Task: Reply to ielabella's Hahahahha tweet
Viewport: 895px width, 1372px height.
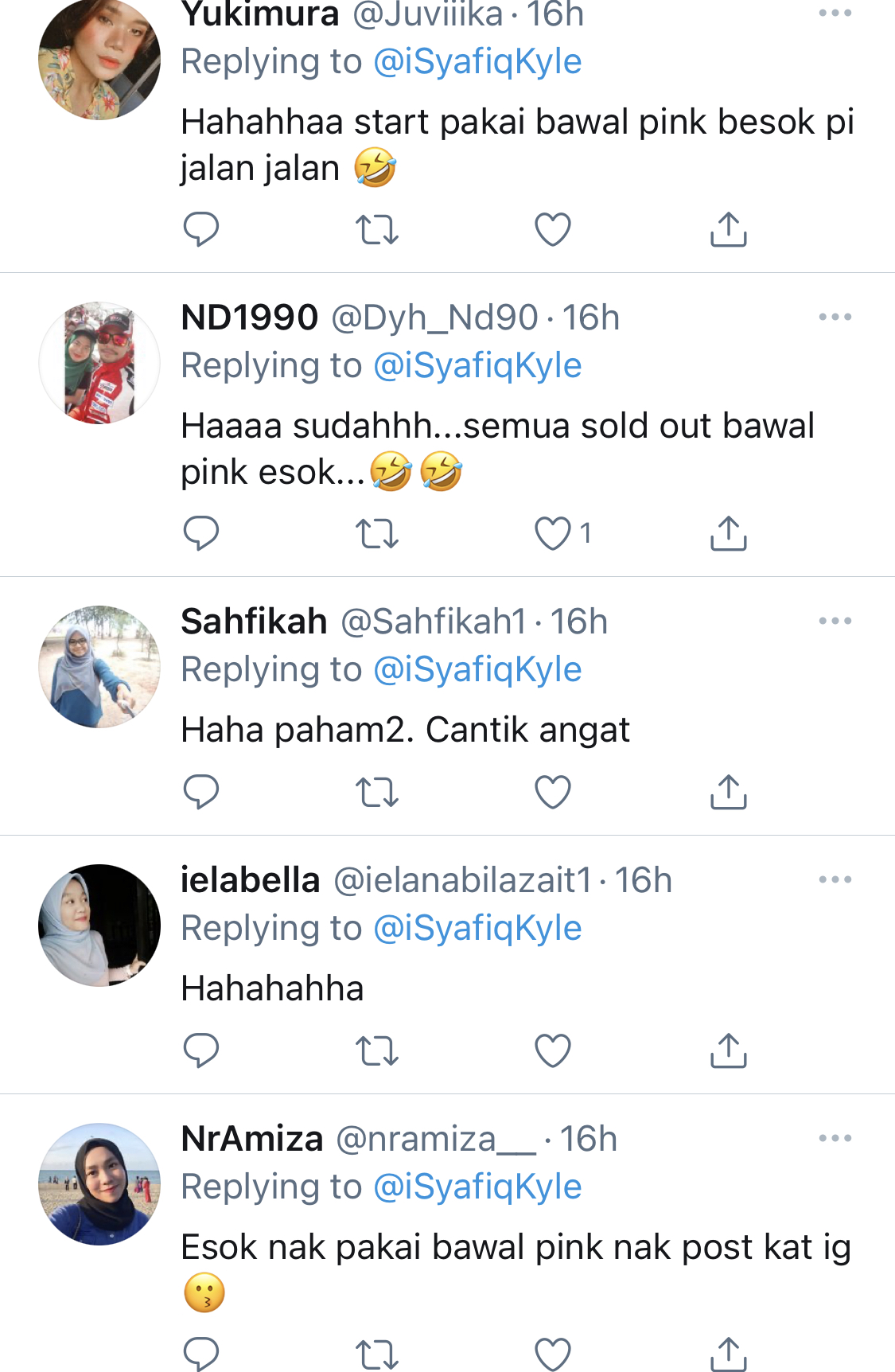Action: coord(200,1050)
